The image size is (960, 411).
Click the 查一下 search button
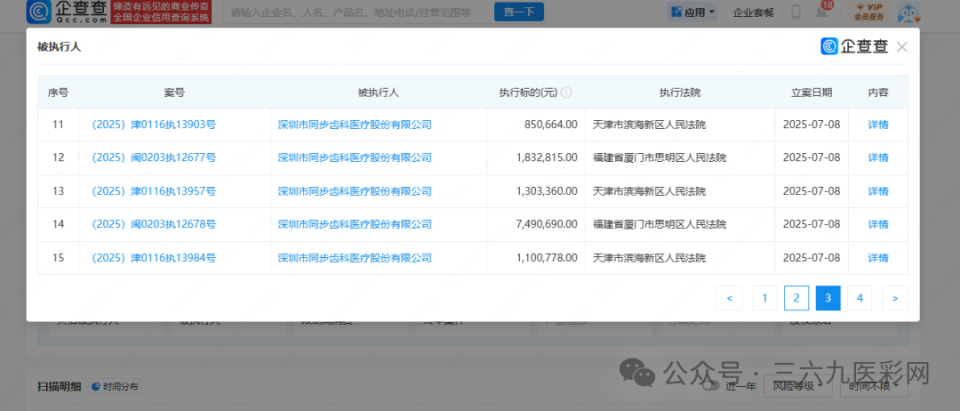point(519,12)
